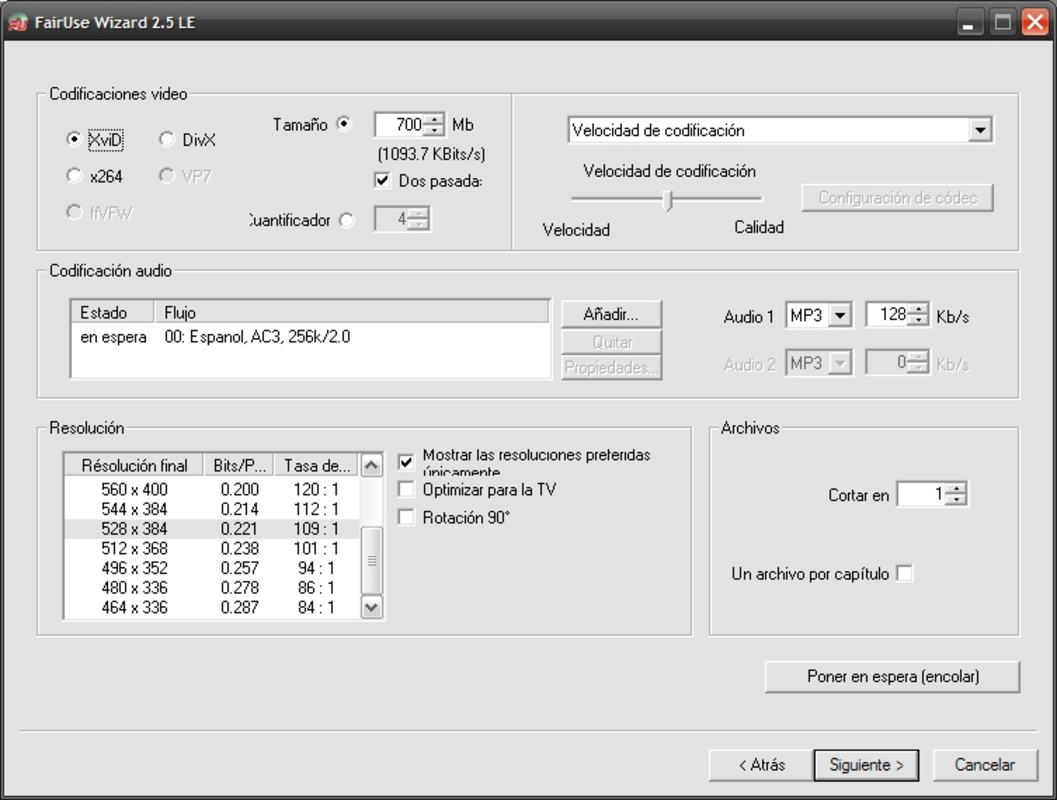The image size is (1057, 800).
Task: Click the Añadir... audio button
Action: click(x=611, y=314)
